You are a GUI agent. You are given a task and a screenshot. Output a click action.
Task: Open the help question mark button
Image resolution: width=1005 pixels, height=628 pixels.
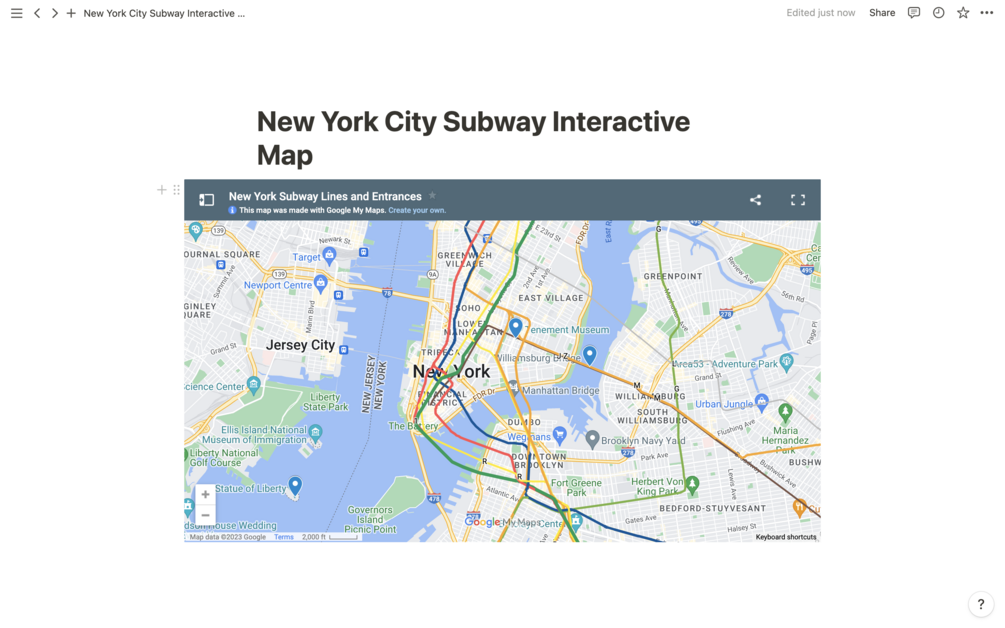pyautogui.click(x=981, y=604)
